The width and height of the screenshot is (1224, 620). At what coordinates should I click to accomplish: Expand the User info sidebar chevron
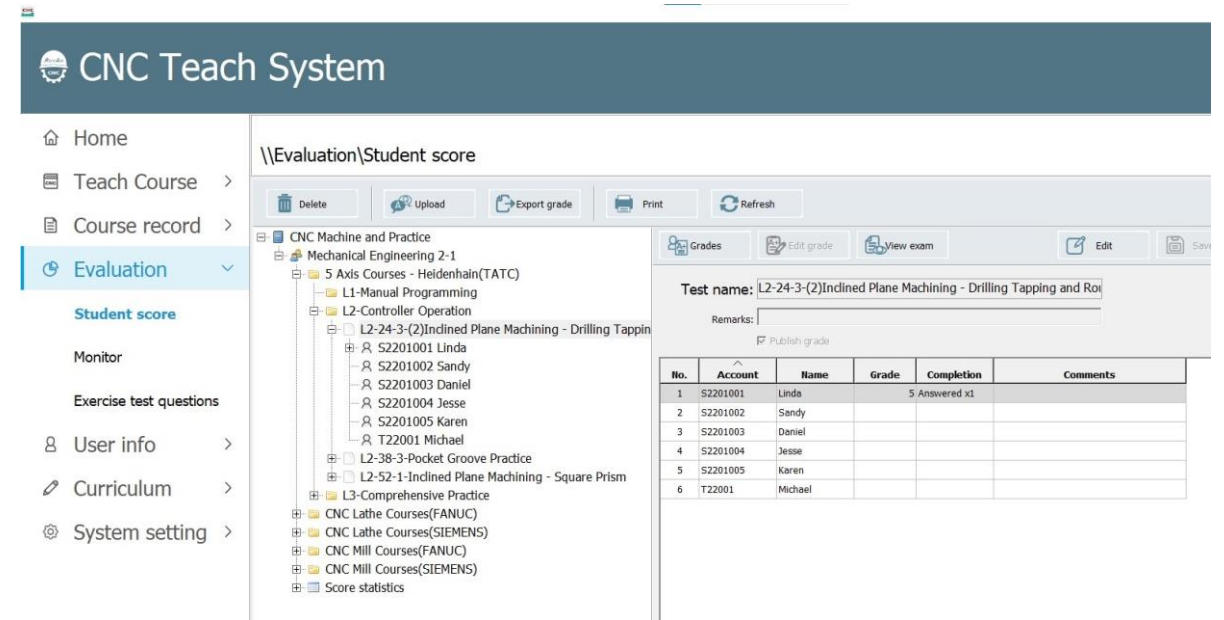coord(227,445)
